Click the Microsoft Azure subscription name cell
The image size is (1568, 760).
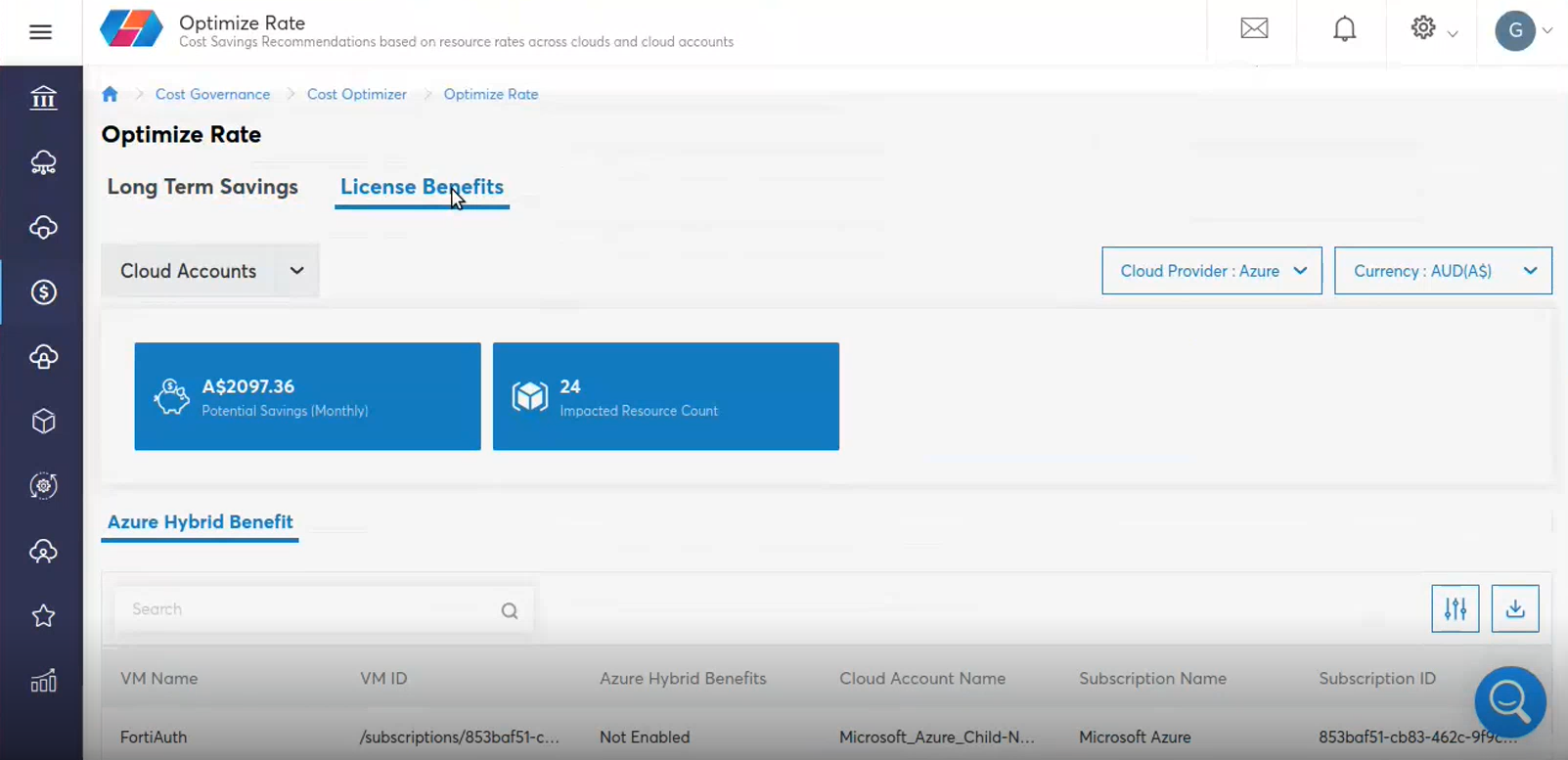click(x=1135, y=738)
